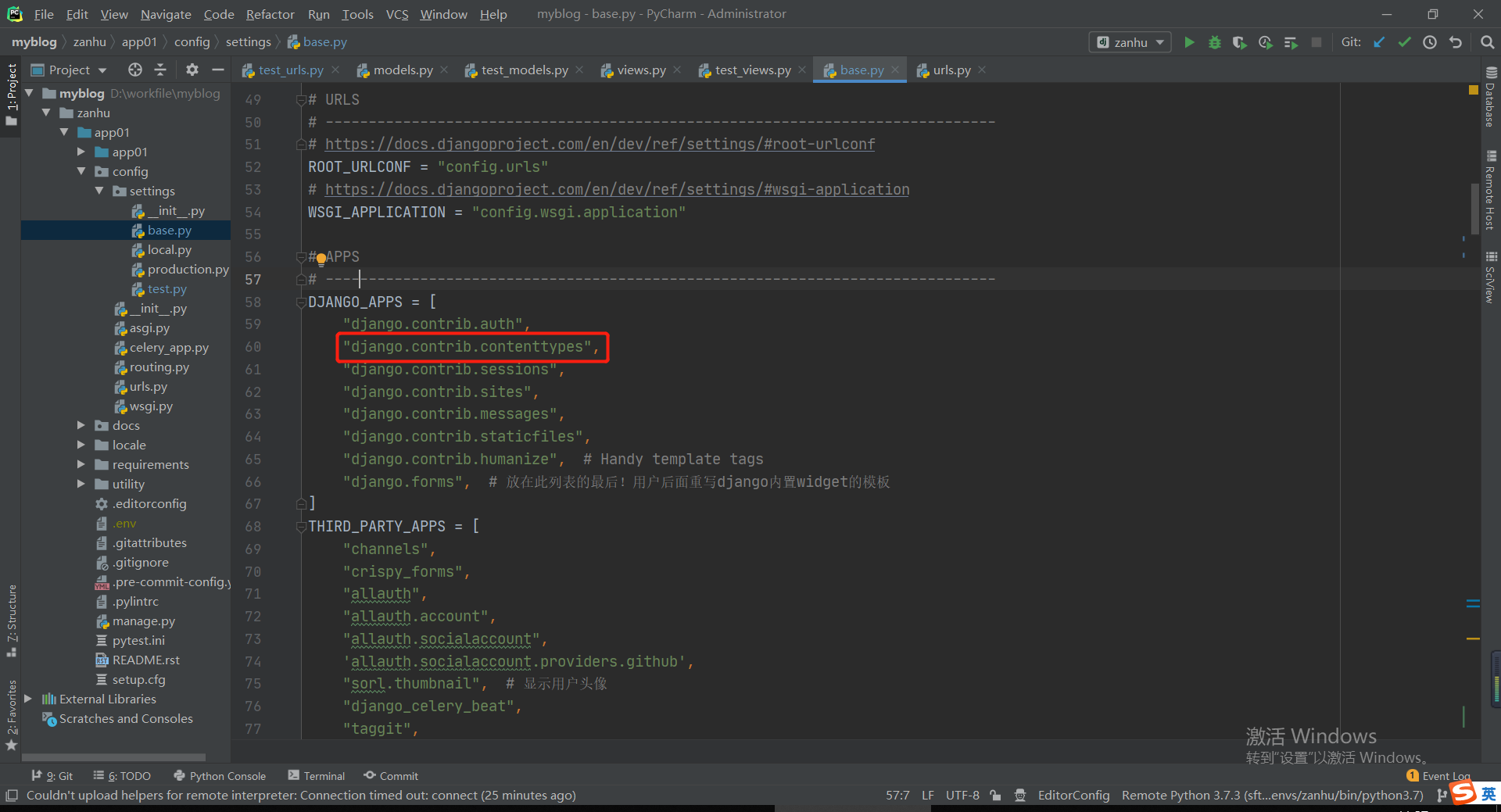Collapse the myblog root folder

click(29, 93)
